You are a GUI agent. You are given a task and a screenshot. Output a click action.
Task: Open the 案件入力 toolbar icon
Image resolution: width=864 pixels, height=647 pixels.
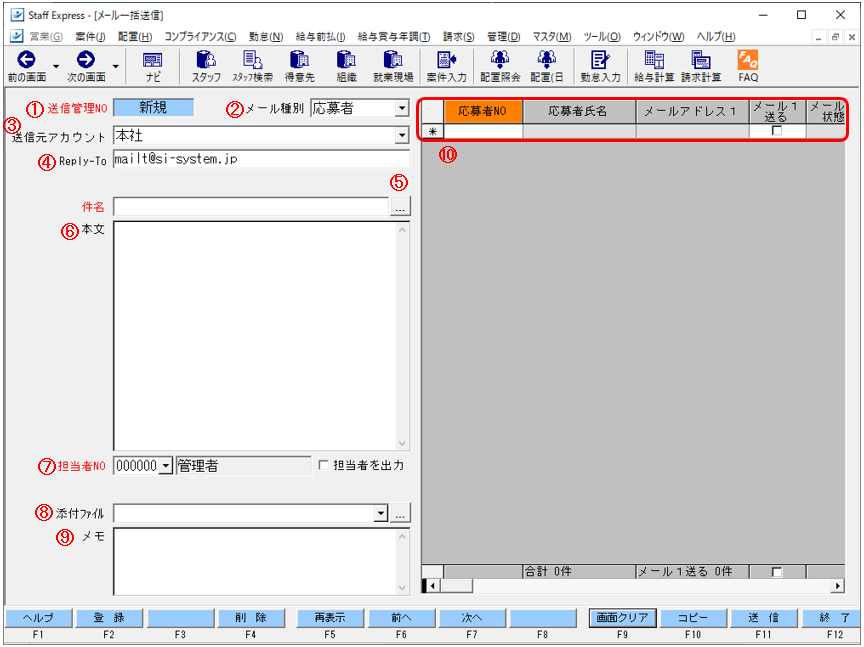click(446, 60)
